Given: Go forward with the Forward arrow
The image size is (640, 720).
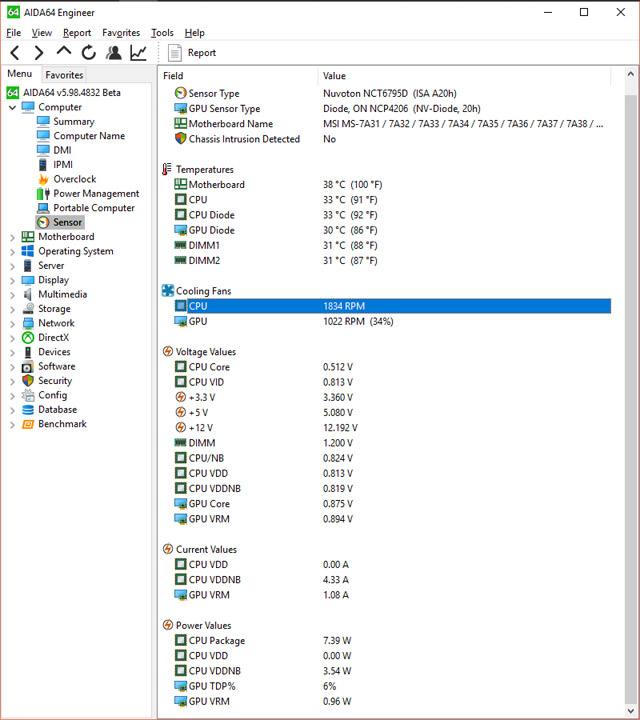Looking at the screenshot, I should pyautogui.click(x=39, y=53).
